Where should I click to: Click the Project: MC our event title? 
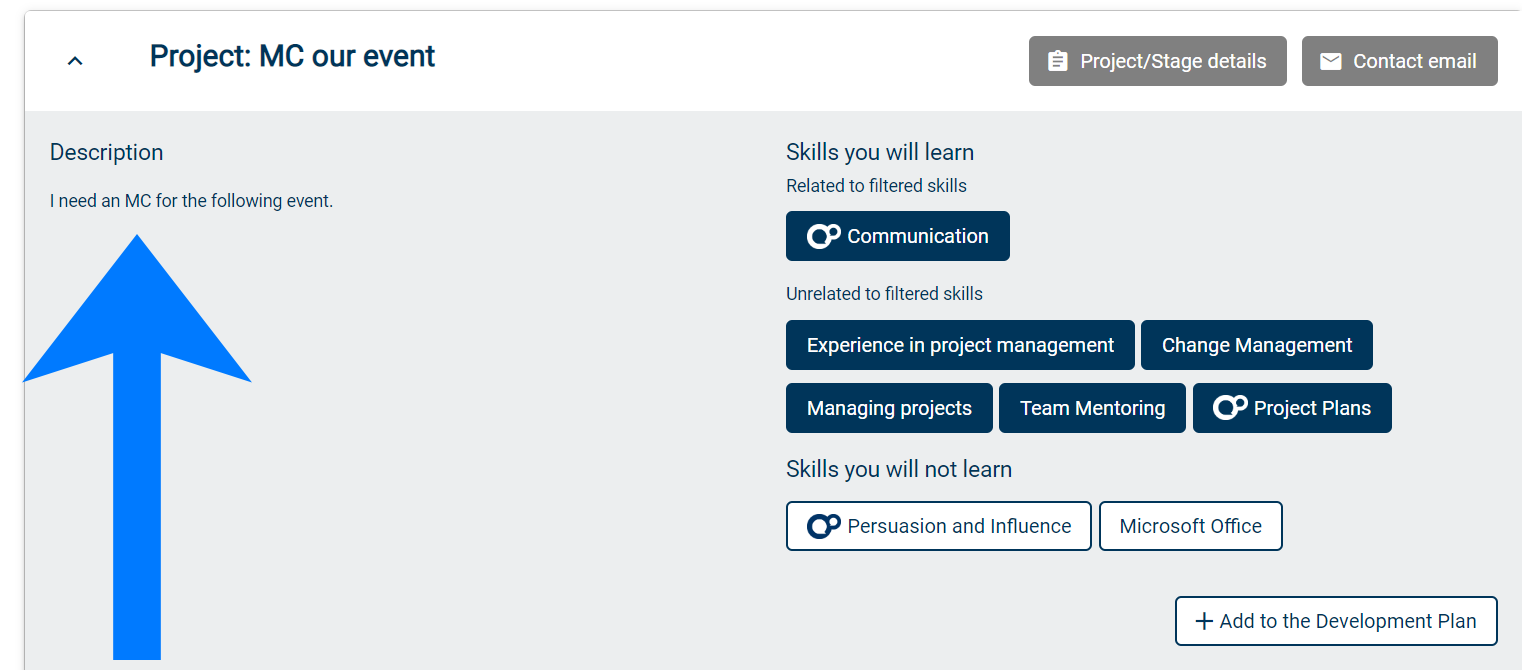[292, 56]
